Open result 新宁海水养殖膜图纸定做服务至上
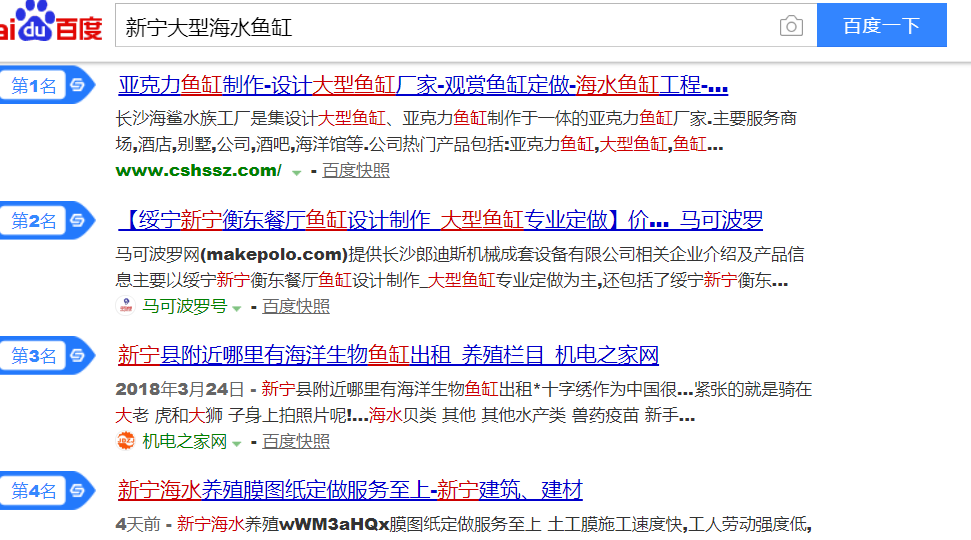Viewport: 971px width, 540px height. coord(351,490)
